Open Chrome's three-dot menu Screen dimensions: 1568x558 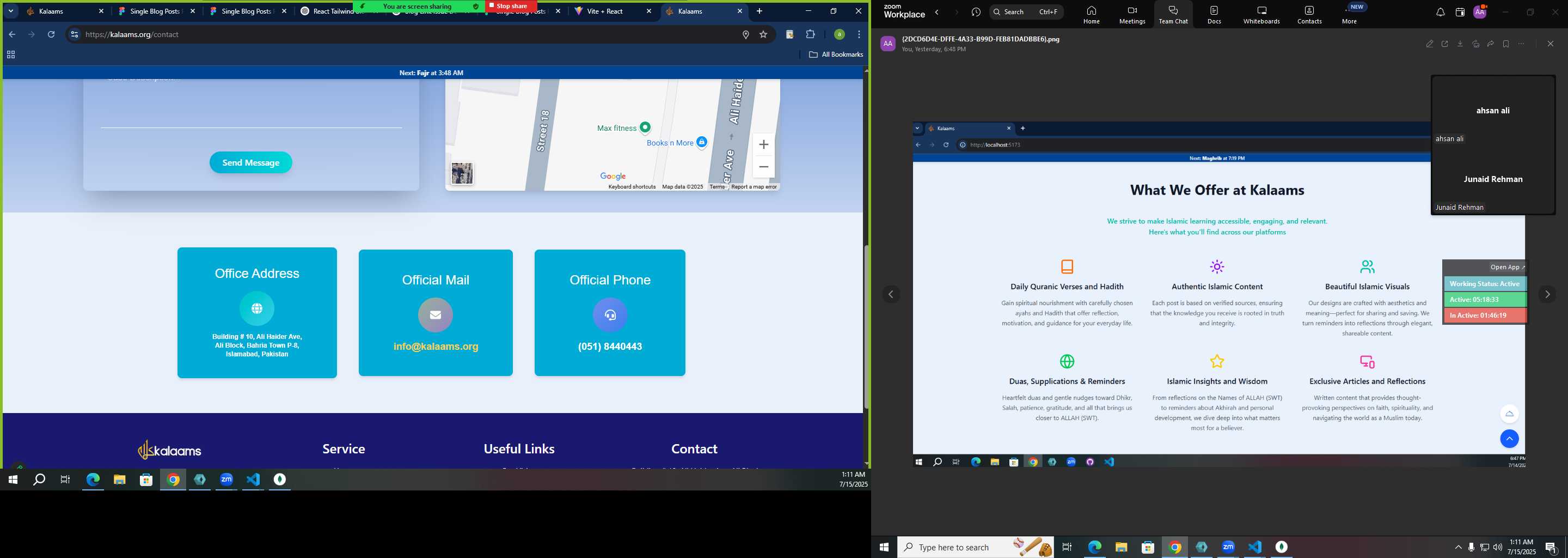tap(859, 35)
